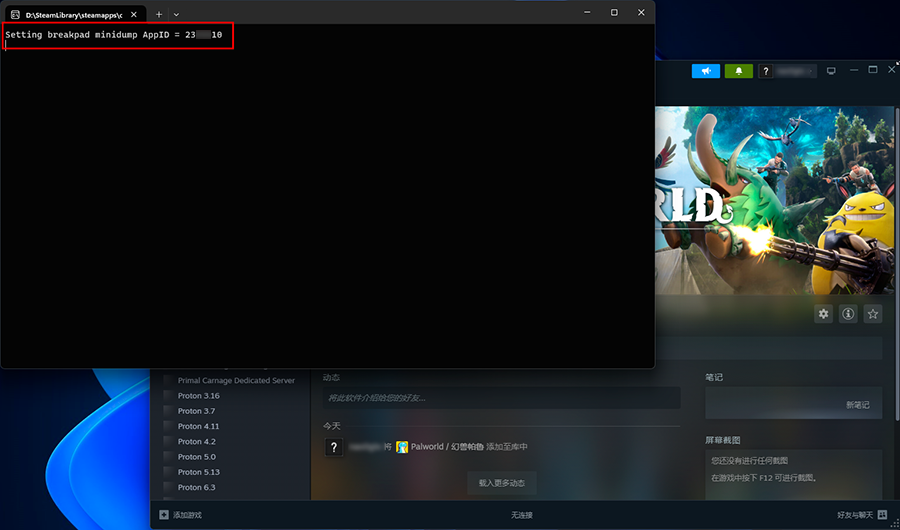This screenshot has width=900, height=530.
Task: Click the terminal output line about breakpad minidump
Action: click(x=114, y=35)
